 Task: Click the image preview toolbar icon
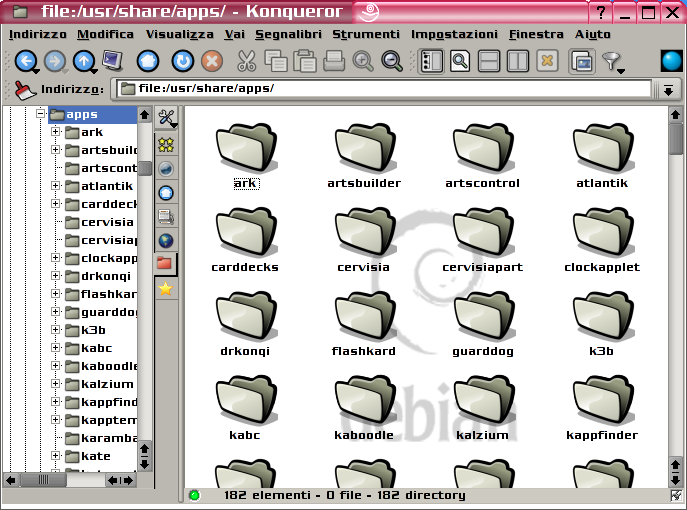[x=582, y=61]
